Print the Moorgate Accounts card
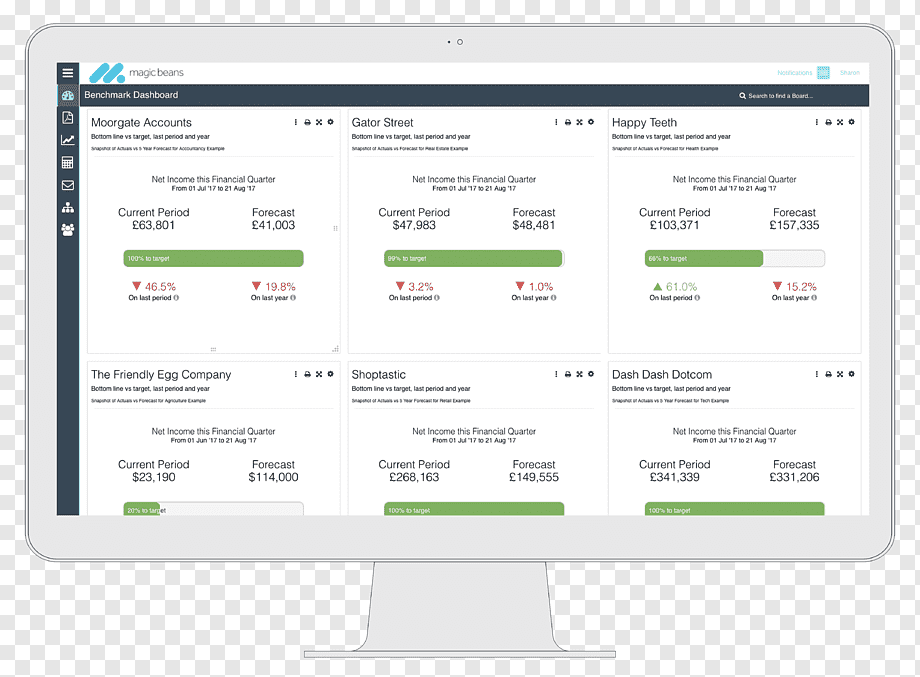This screenshot has height=677, width=920. pyautogui.click(x=307, y=122)
